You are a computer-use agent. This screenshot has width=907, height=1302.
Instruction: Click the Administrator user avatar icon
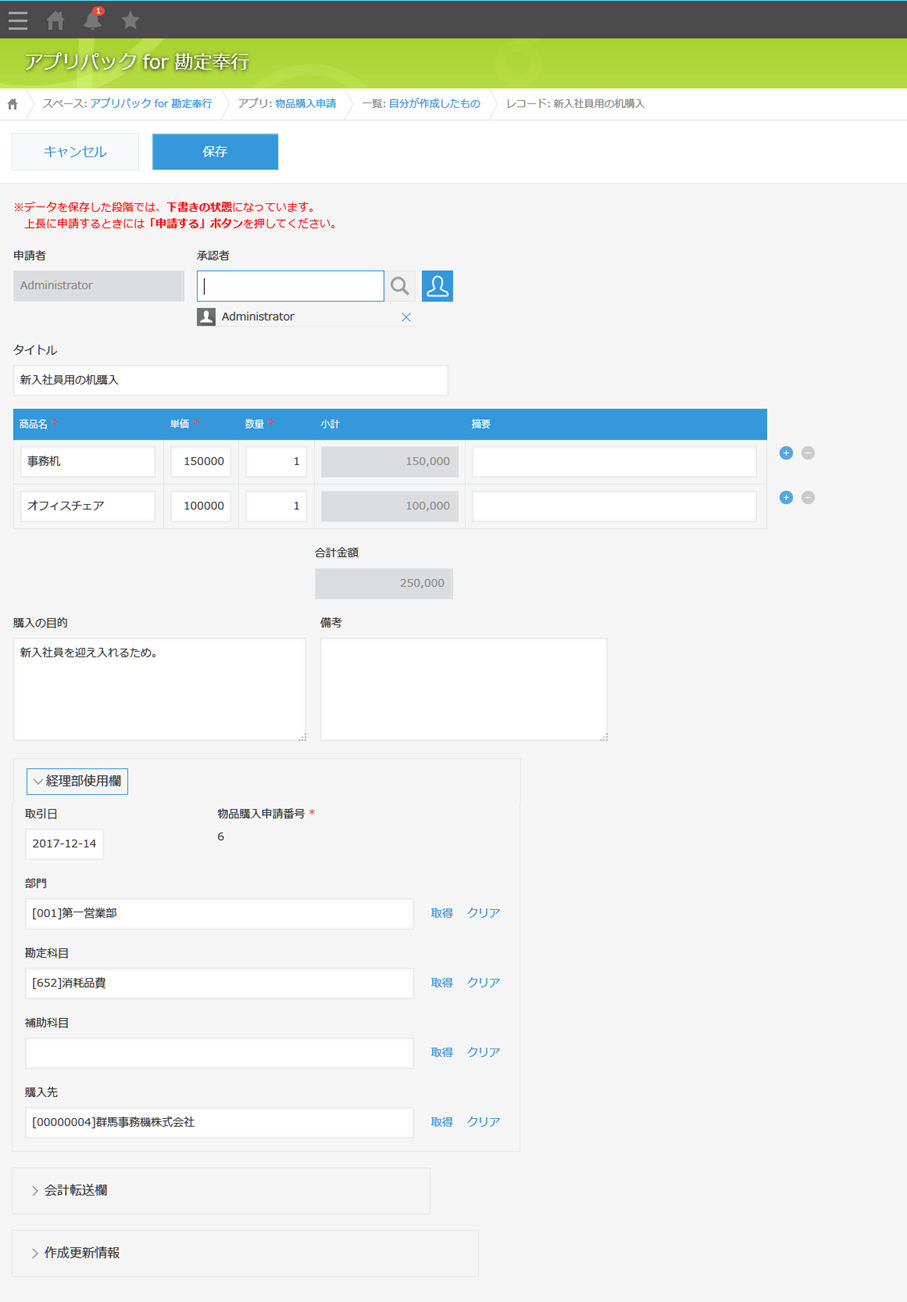tap(206, 316)
